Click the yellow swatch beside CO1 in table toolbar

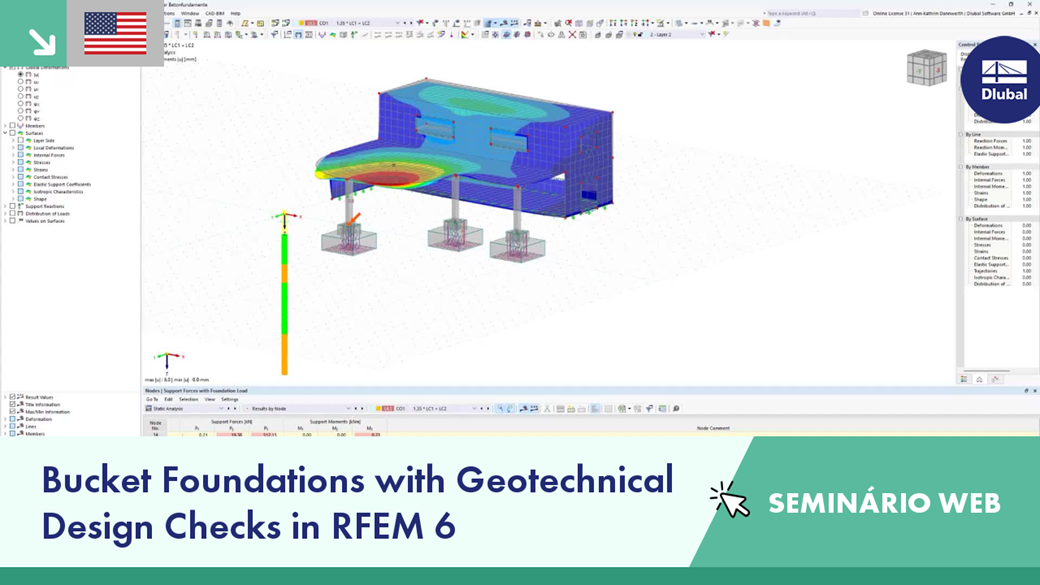(x=378, y=409)
